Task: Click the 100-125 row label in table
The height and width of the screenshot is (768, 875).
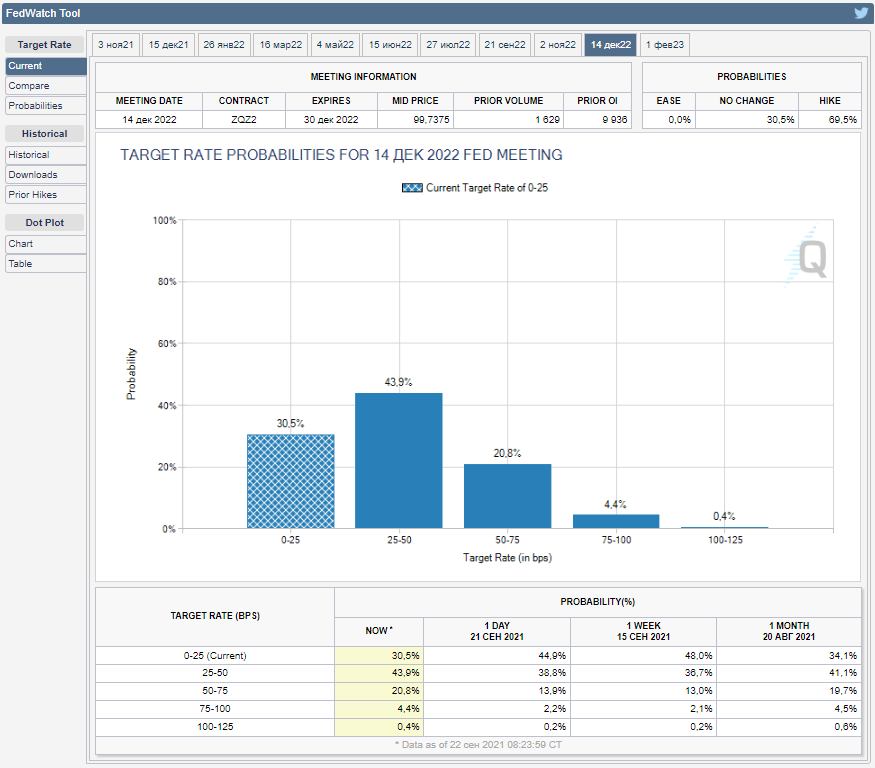Action: (x=215, y=727)
